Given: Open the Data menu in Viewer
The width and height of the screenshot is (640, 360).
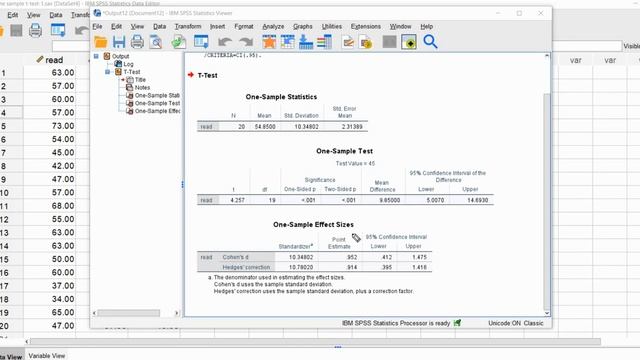Looking at the screenshot, I should (160, 26).
